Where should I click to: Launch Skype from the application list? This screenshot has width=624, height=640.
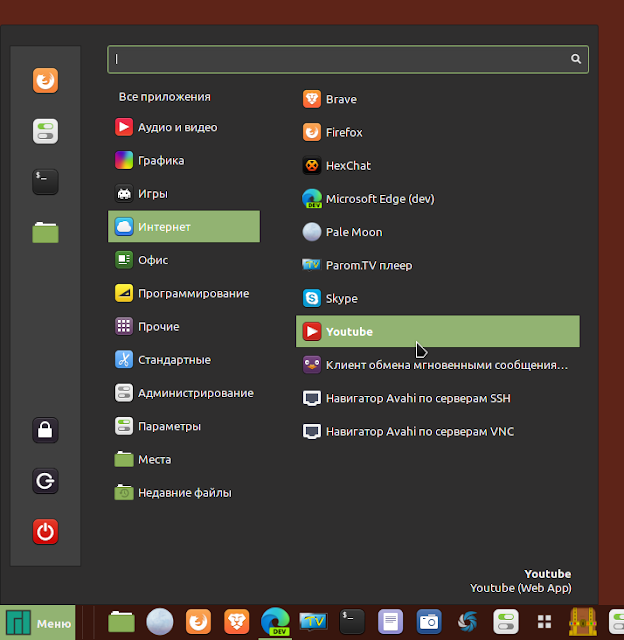(x=437, y=298)
